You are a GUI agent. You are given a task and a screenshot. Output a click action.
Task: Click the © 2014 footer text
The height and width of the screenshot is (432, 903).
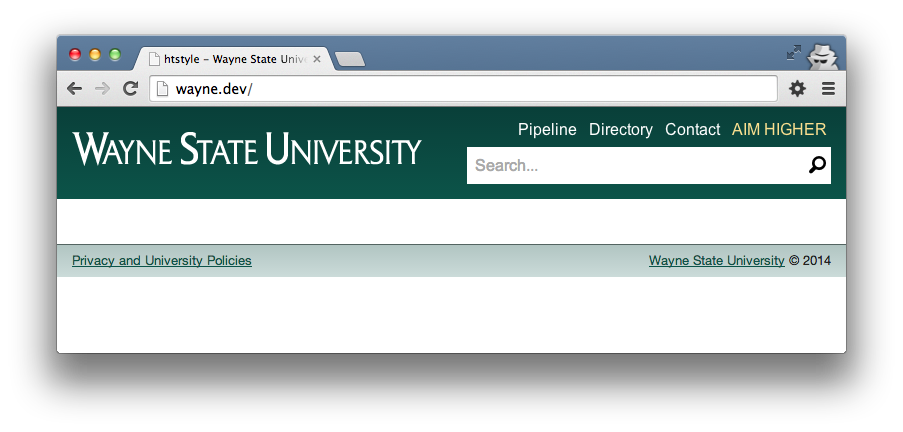(x=810, y=261)
